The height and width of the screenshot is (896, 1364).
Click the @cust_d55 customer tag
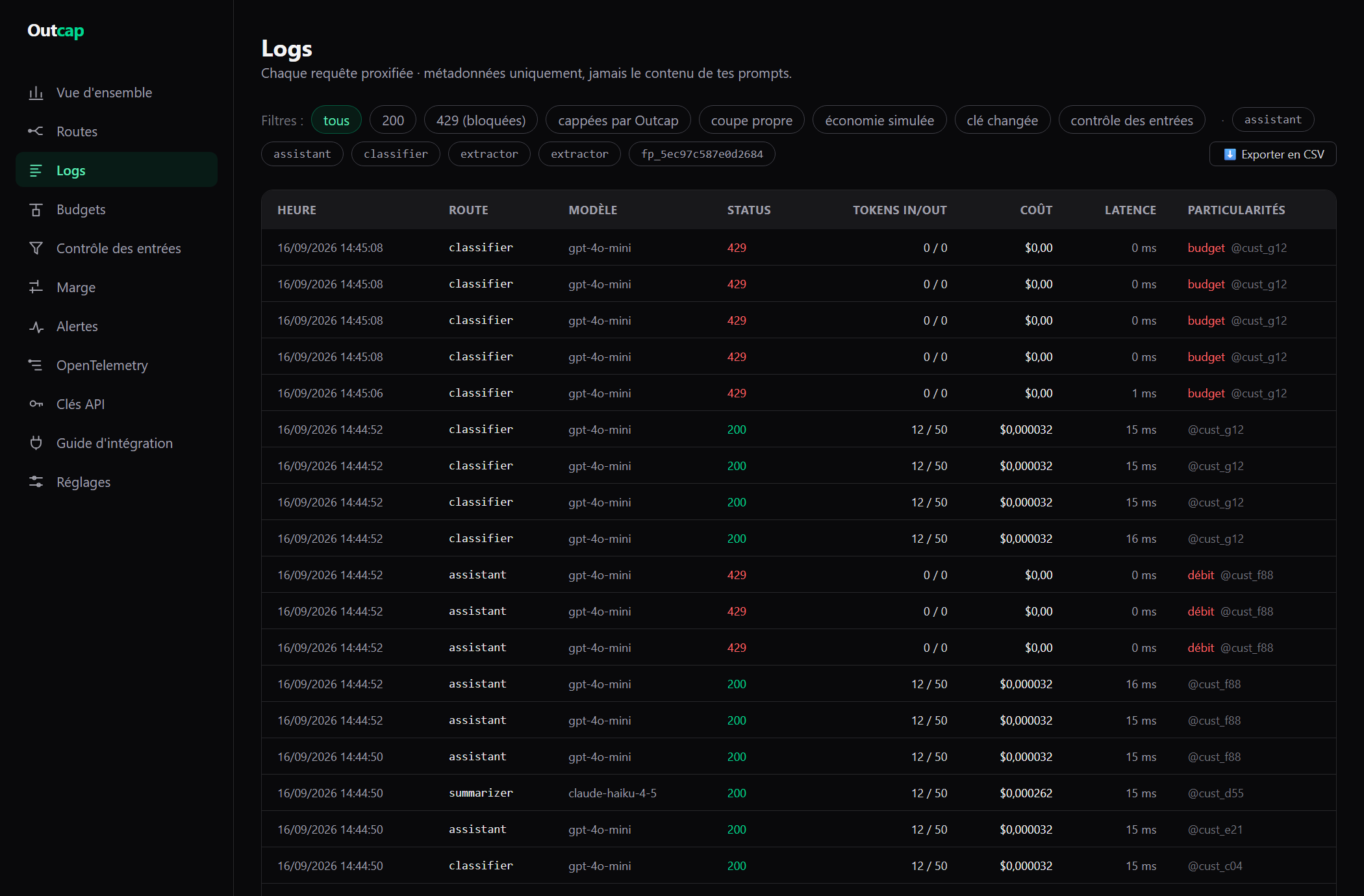point(1215,793)
